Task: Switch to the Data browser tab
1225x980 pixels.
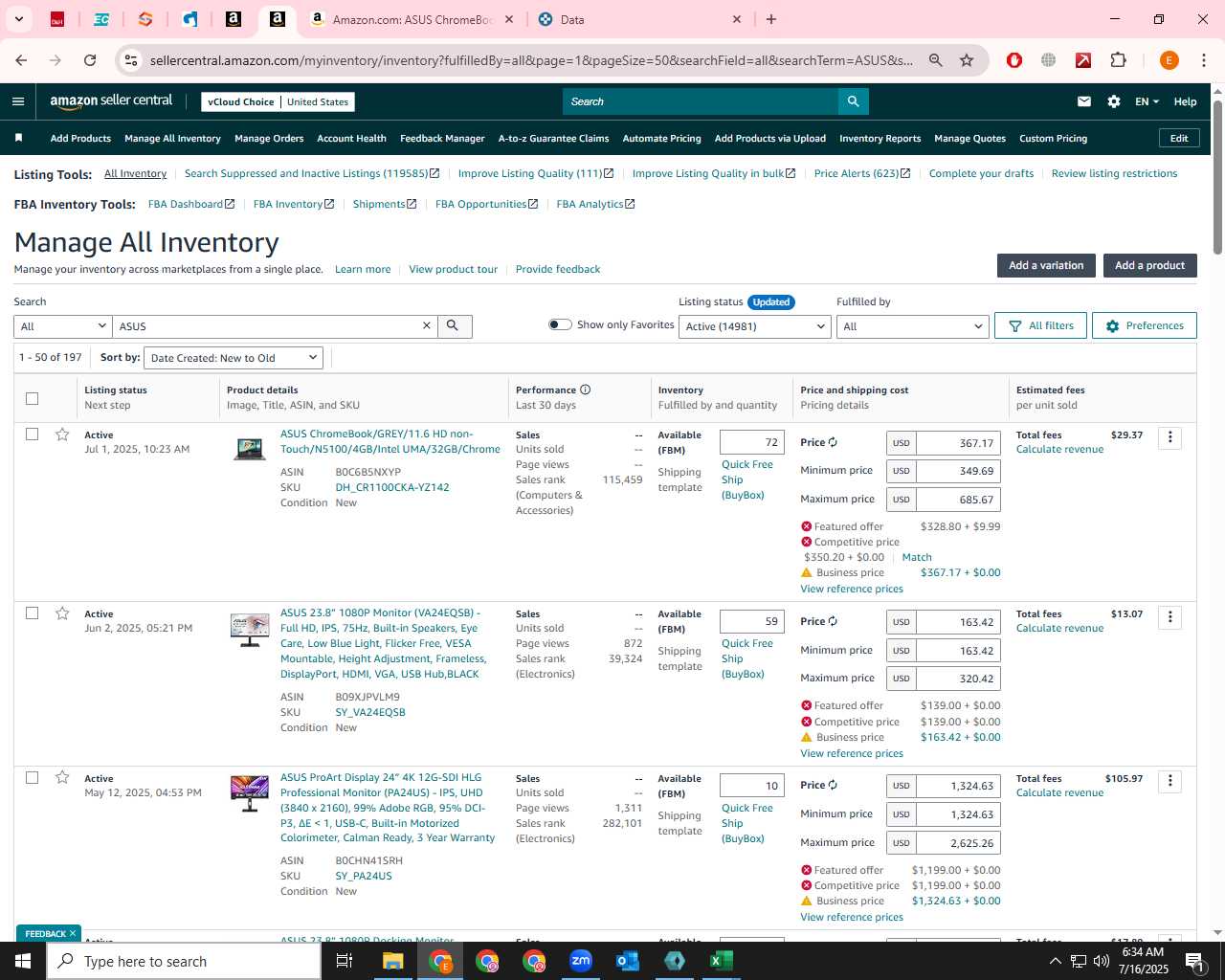Action: coord(636,19)
